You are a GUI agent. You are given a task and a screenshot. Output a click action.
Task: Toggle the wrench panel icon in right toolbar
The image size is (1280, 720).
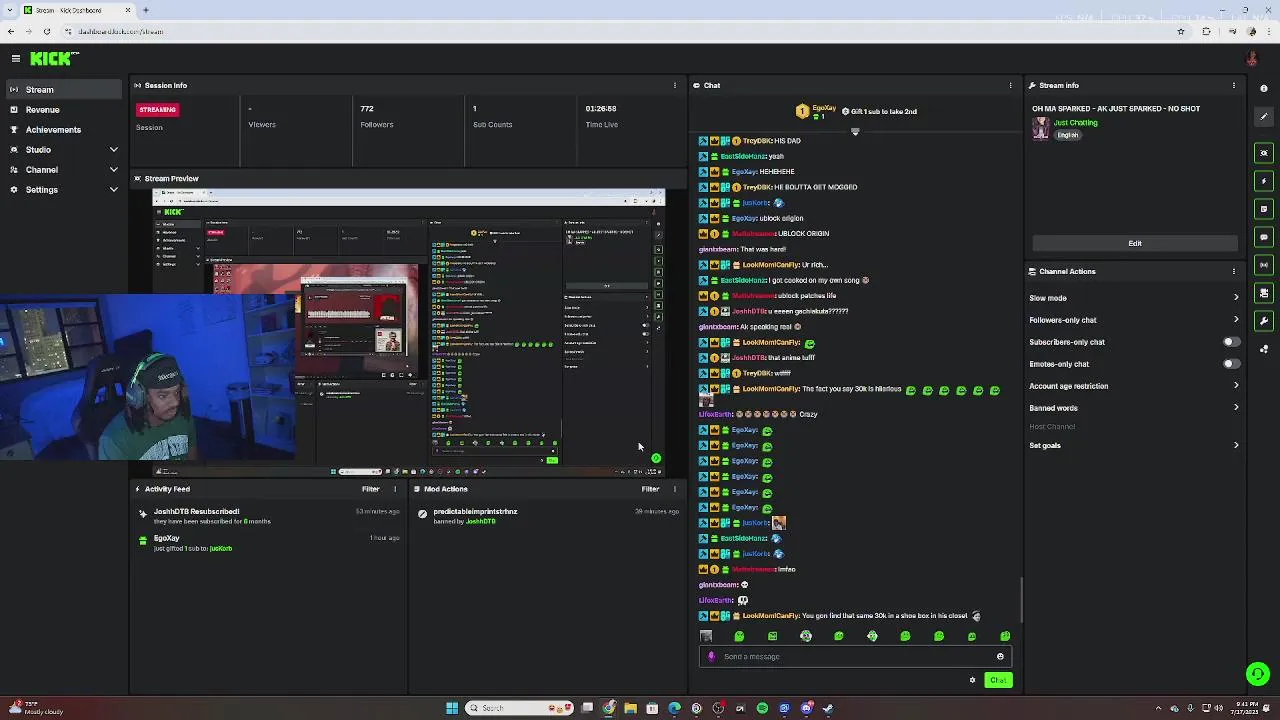point(1264,321)
